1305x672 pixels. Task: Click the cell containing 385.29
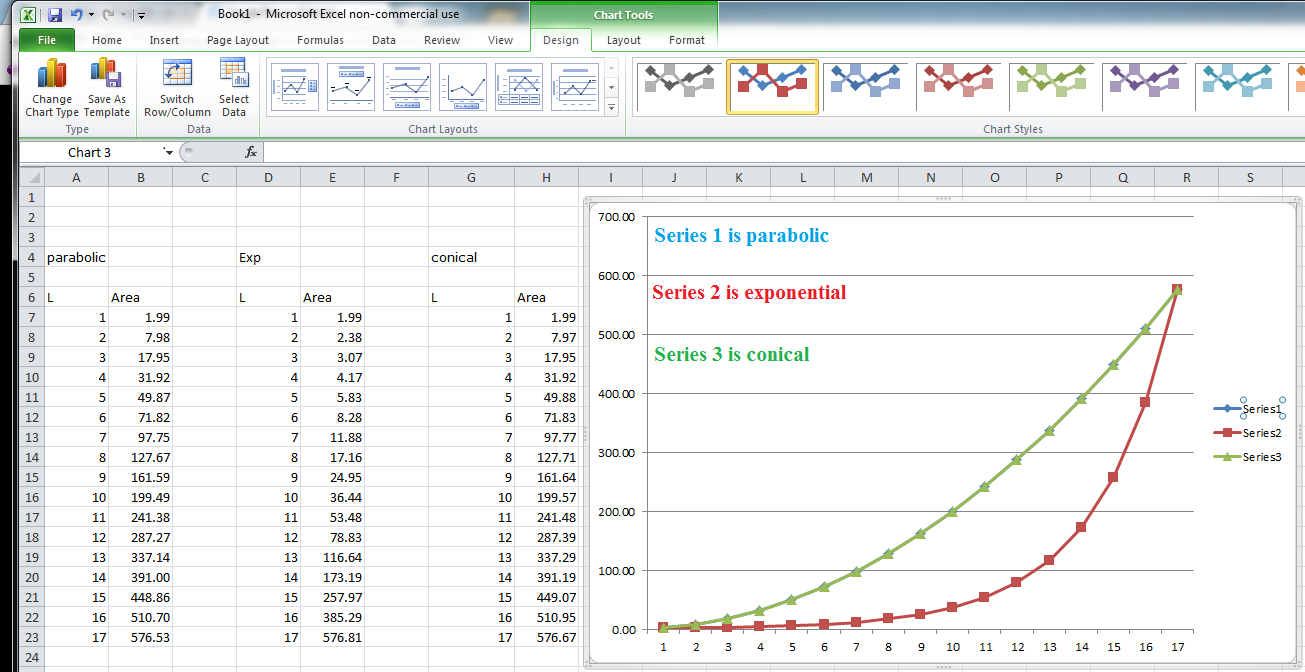(332, 617)
